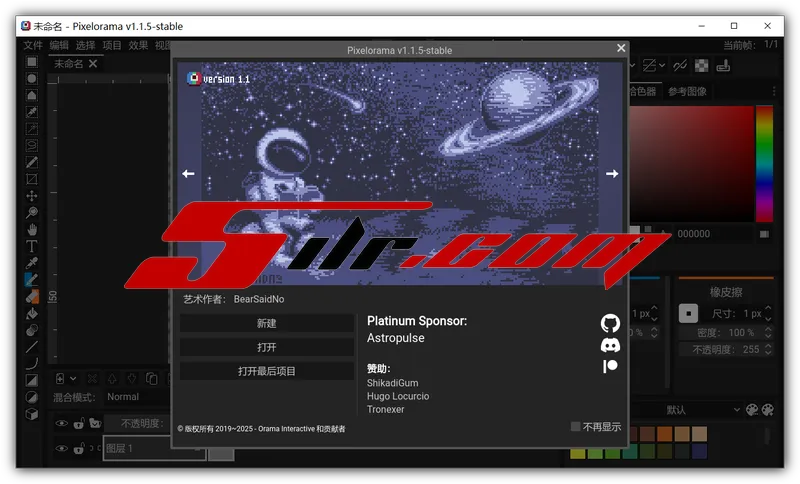Open the 编辑 menu
The height and width of the screenshot is (484, 800).
click(59, 45)
